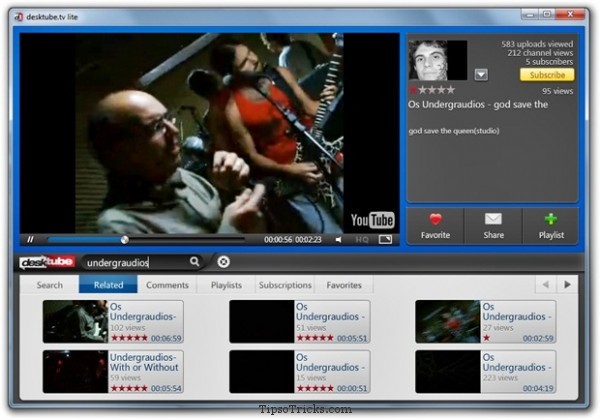Subscribe to the channel

[x=547, y=75]
